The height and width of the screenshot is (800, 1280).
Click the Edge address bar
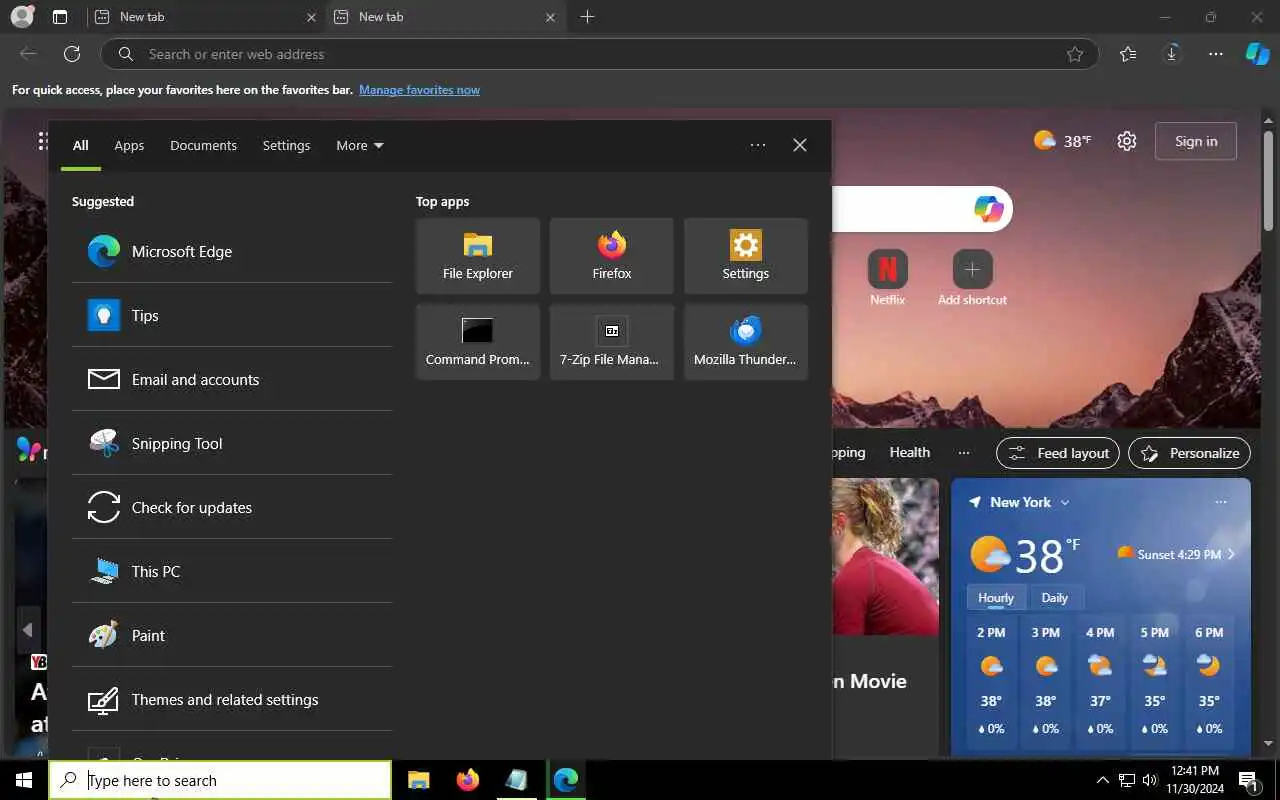click(600, 54)
